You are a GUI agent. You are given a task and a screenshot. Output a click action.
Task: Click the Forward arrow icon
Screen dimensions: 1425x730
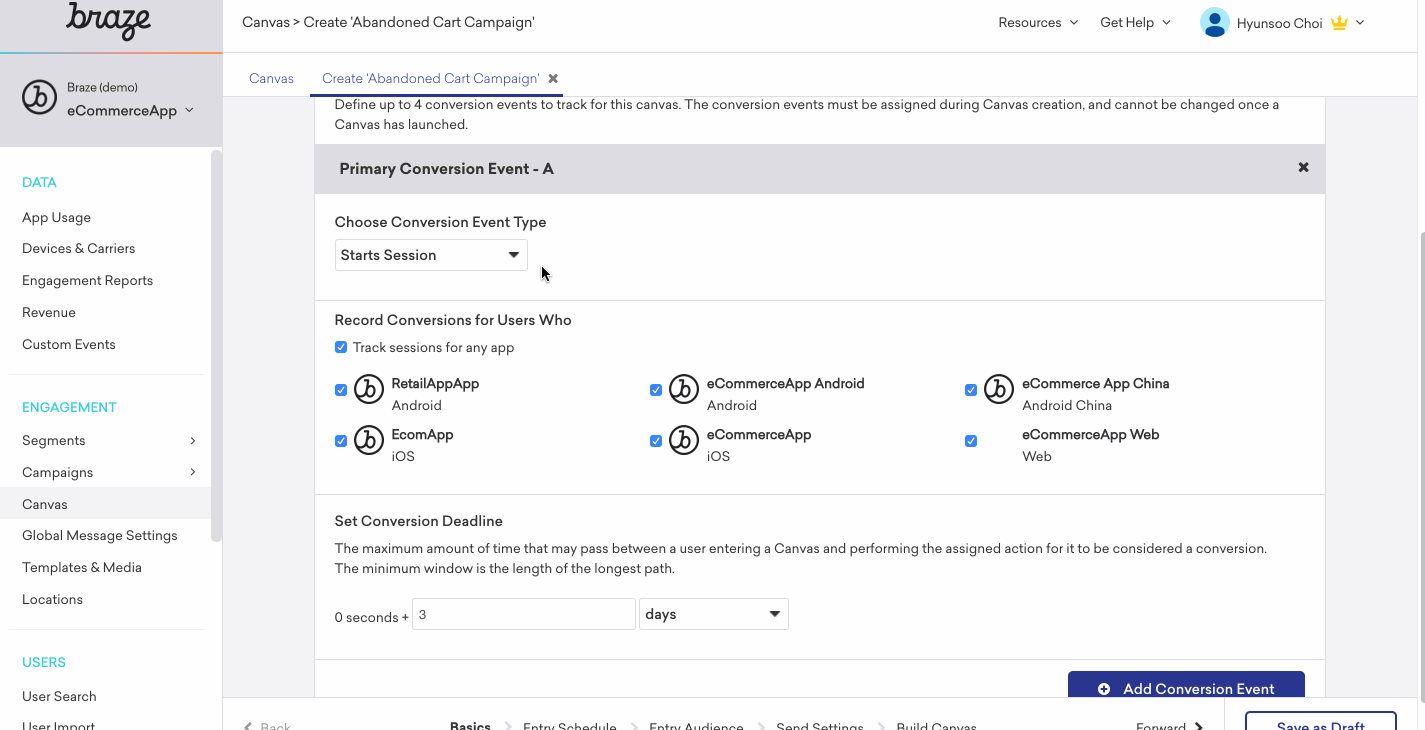click(1199, 726)
